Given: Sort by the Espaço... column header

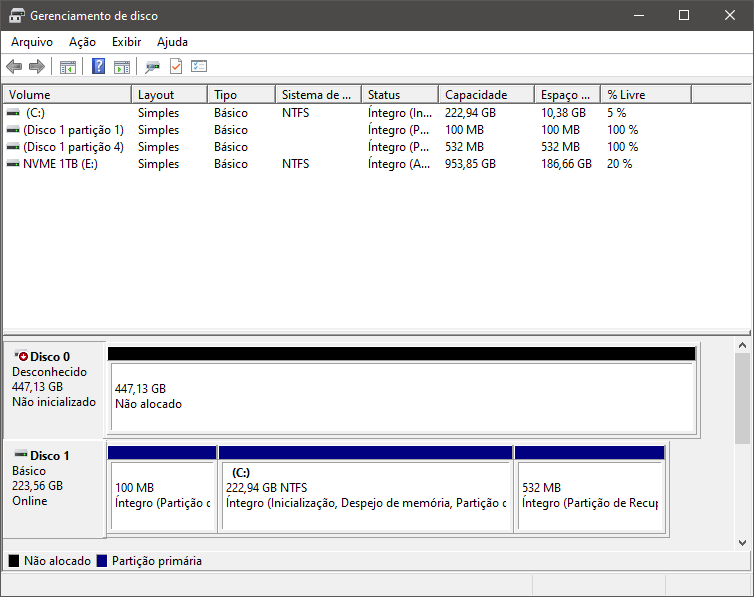Looking at the screenshot, I should pyautogui.click(x=568, y=95).
